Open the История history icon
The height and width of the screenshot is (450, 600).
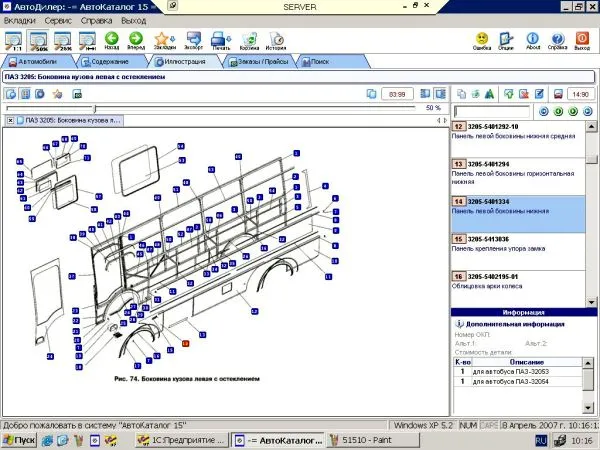pyautogui.click(x=276, y=41)
